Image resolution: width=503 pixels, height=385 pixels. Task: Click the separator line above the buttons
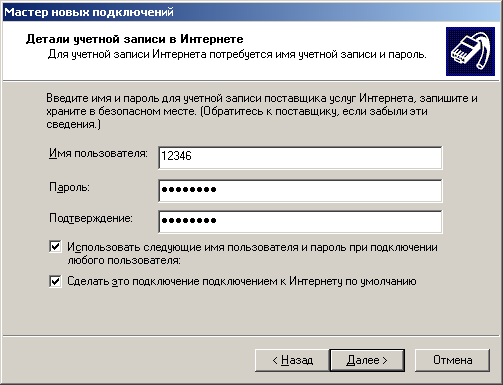point(251,335)
